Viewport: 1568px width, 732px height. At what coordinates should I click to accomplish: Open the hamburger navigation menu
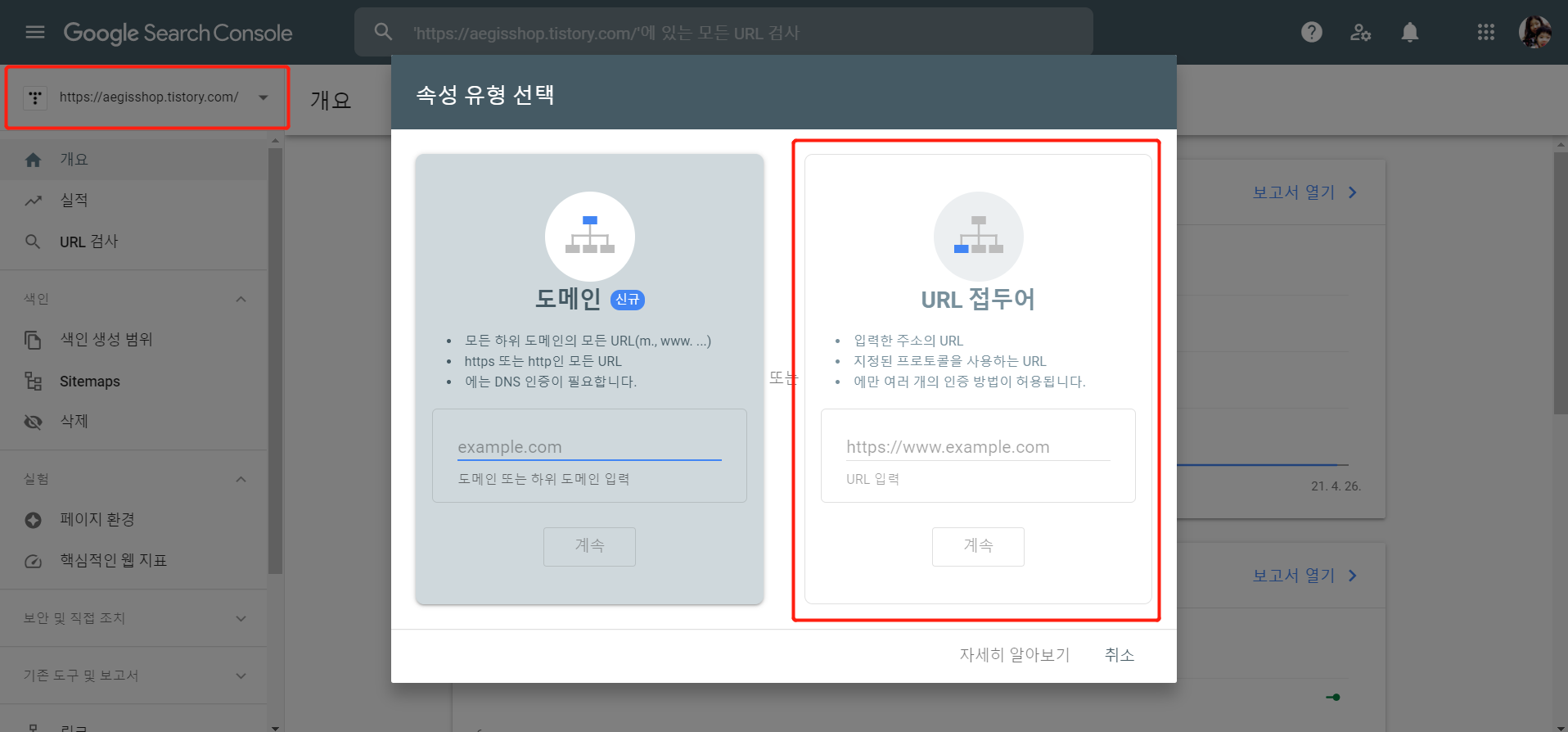(35, 33)
